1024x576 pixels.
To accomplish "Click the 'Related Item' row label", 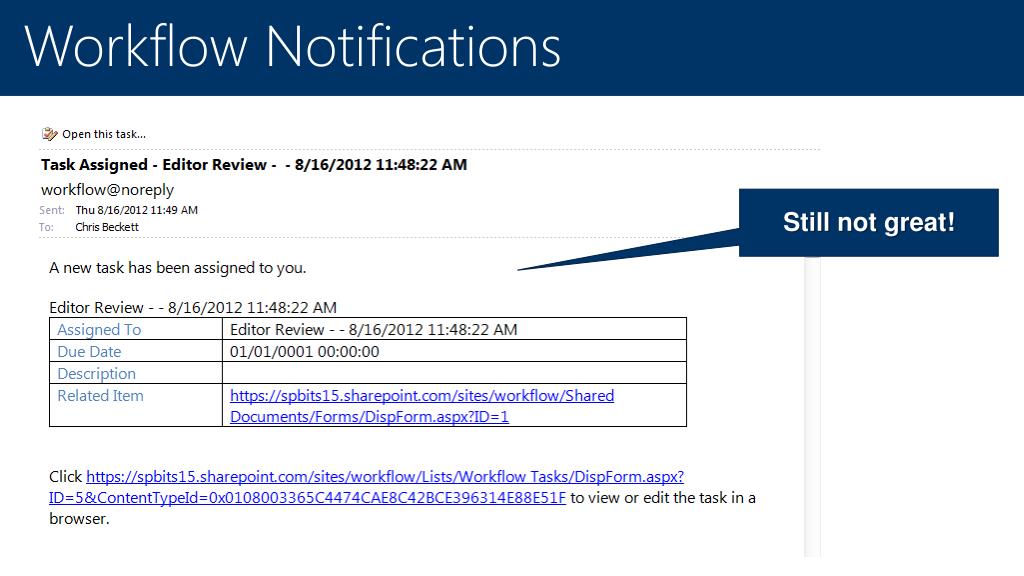I will pyautogui.click(x=101, y=396).
